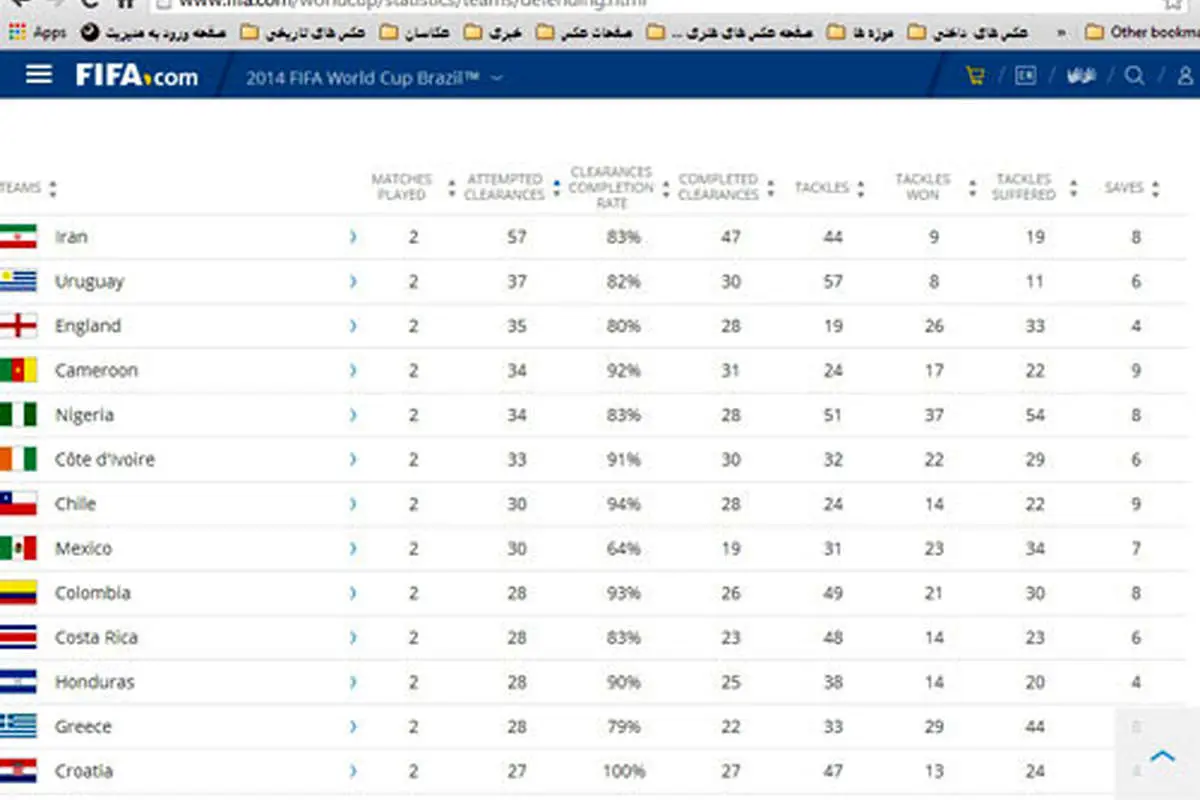The width and height of the screenshot is (1200, 800).
Task: Click the Iran flag icon
Action: click(x=18, y=237)
